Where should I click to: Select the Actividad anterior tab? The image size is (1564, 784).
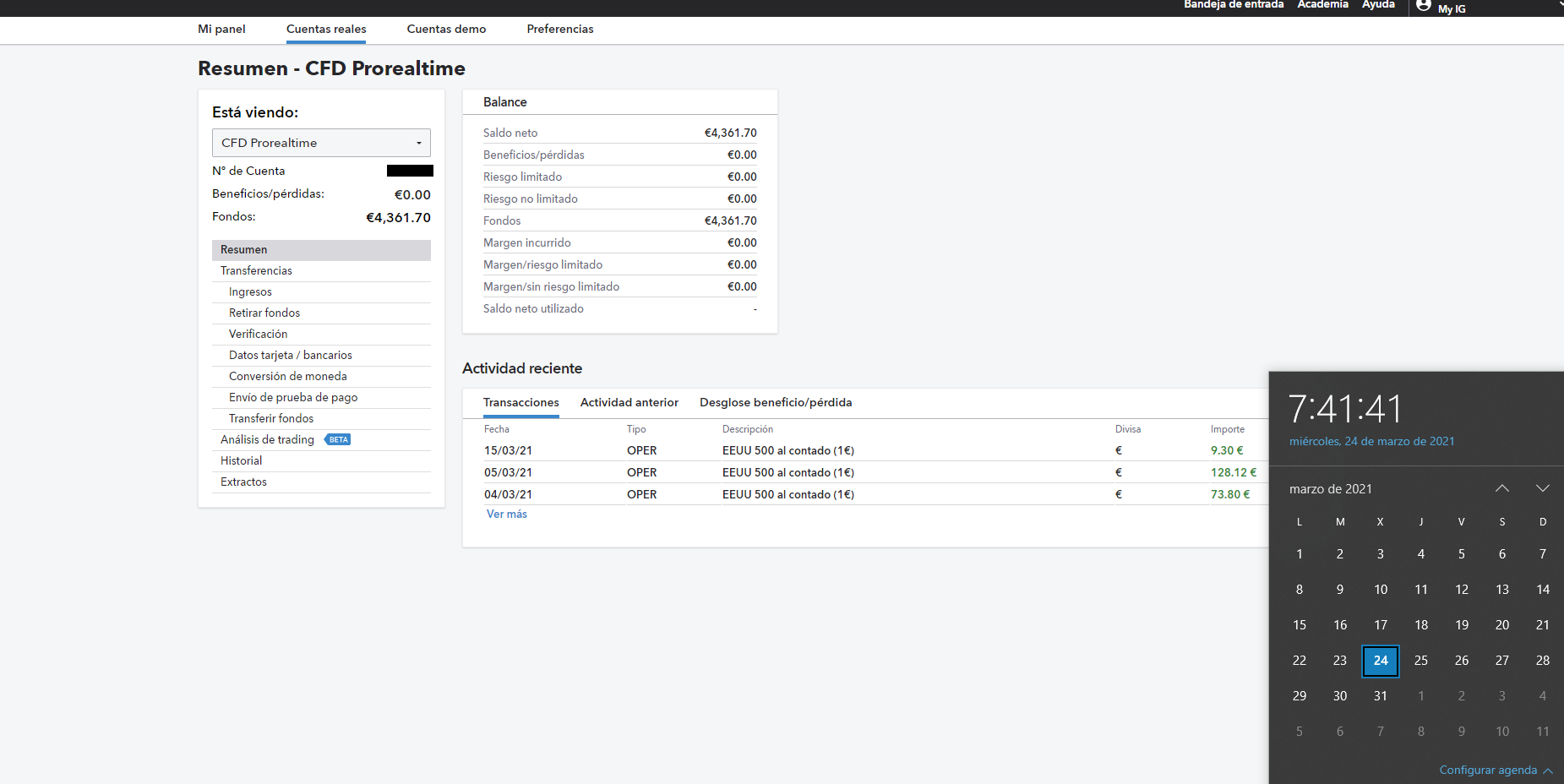coord(629,403)
